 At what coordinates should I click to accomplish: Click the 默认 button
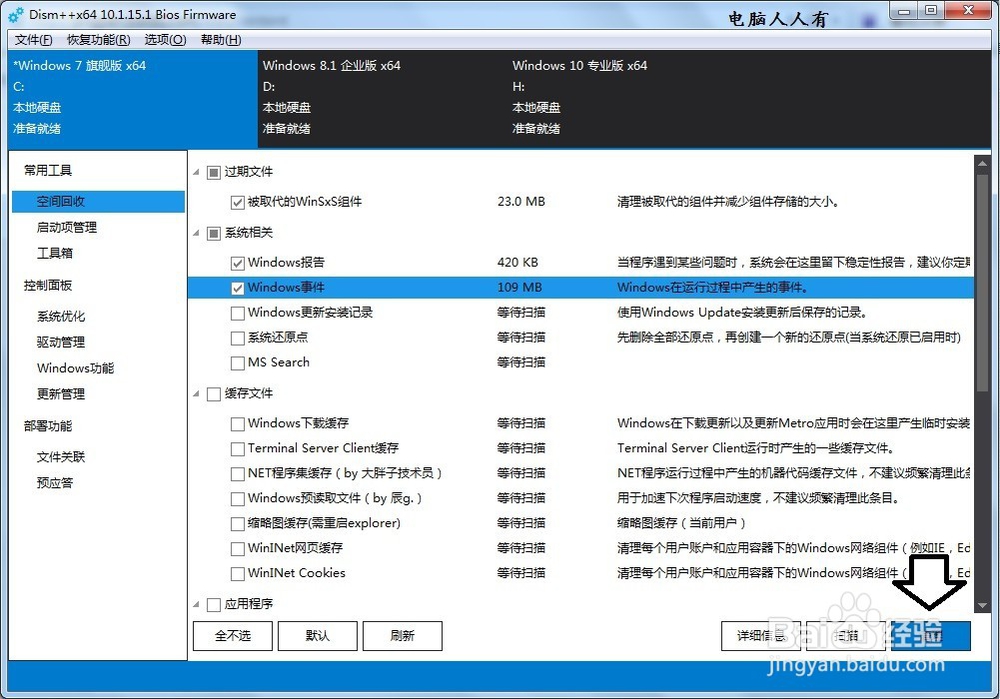pyautogui.click(x=318, y=636)
